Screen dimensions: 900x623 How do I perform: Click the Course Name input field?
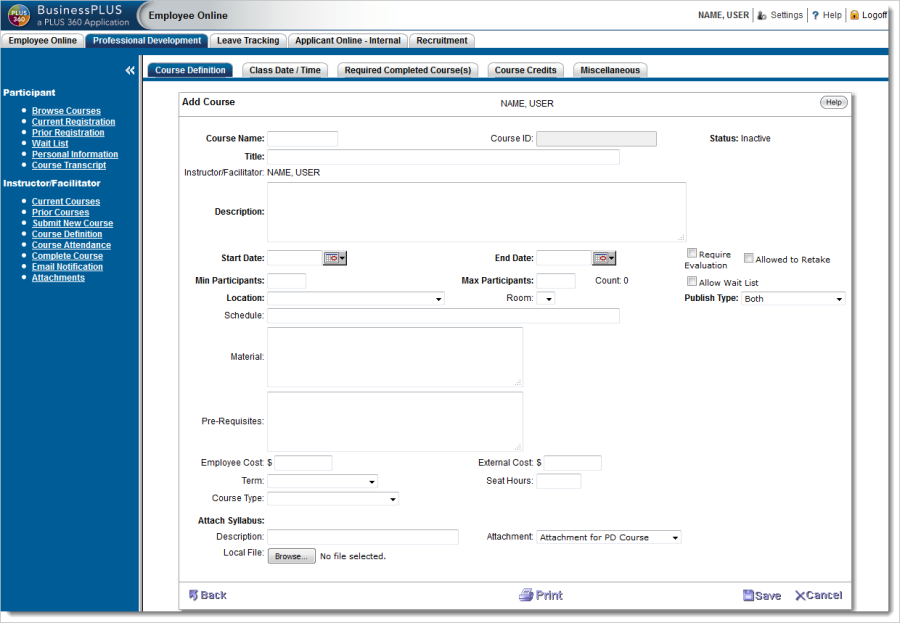pos(302,139)
